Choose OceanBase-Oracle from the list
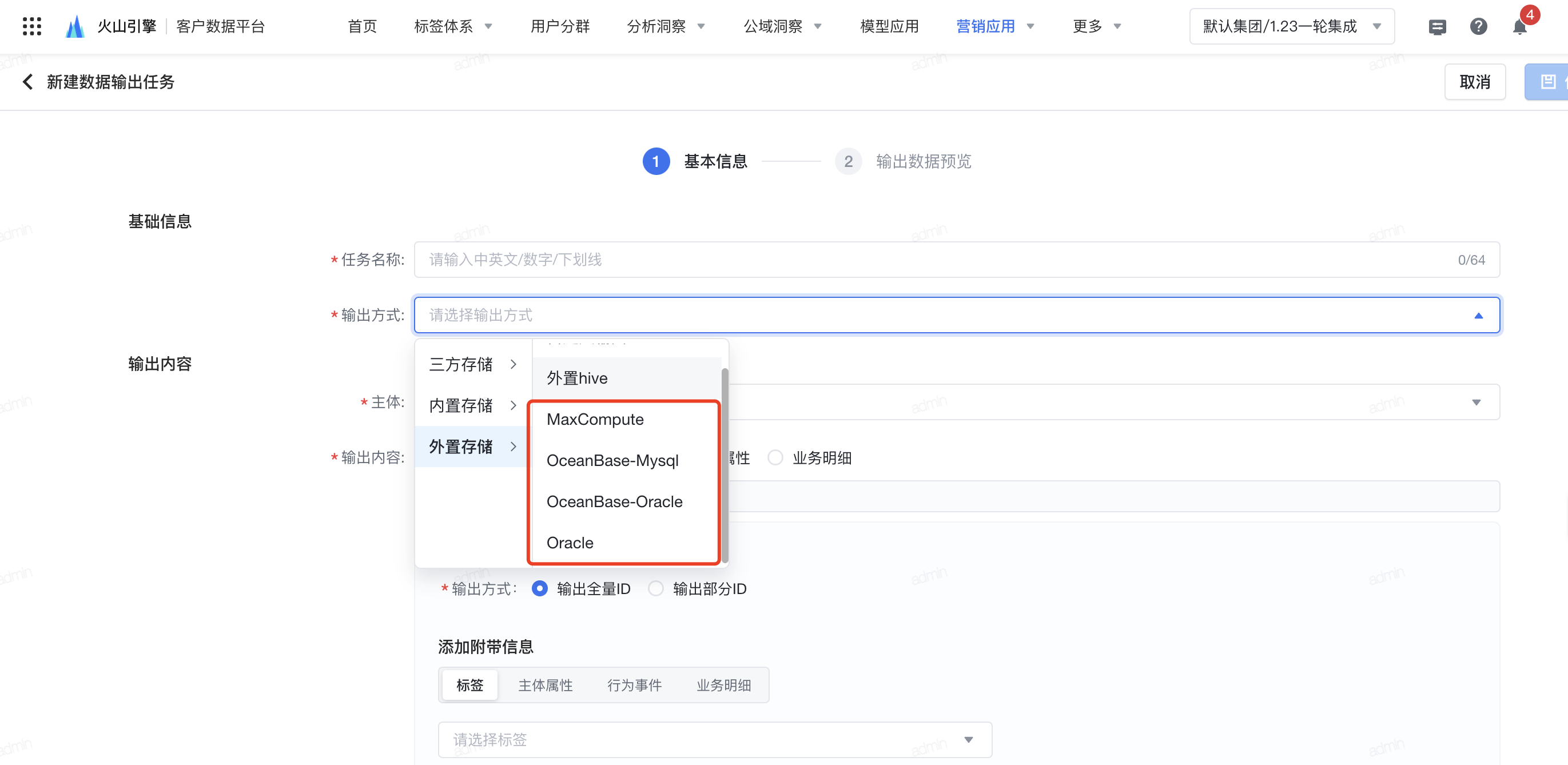The height and width of the screenshot is (765, 1568). (x=626, y=501)
